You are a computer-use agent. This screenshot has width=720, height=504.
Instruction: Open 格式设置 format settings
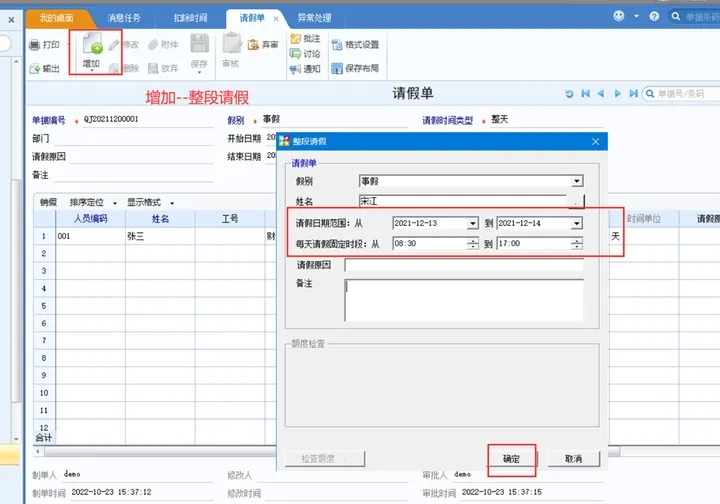(x=355, y=45)
